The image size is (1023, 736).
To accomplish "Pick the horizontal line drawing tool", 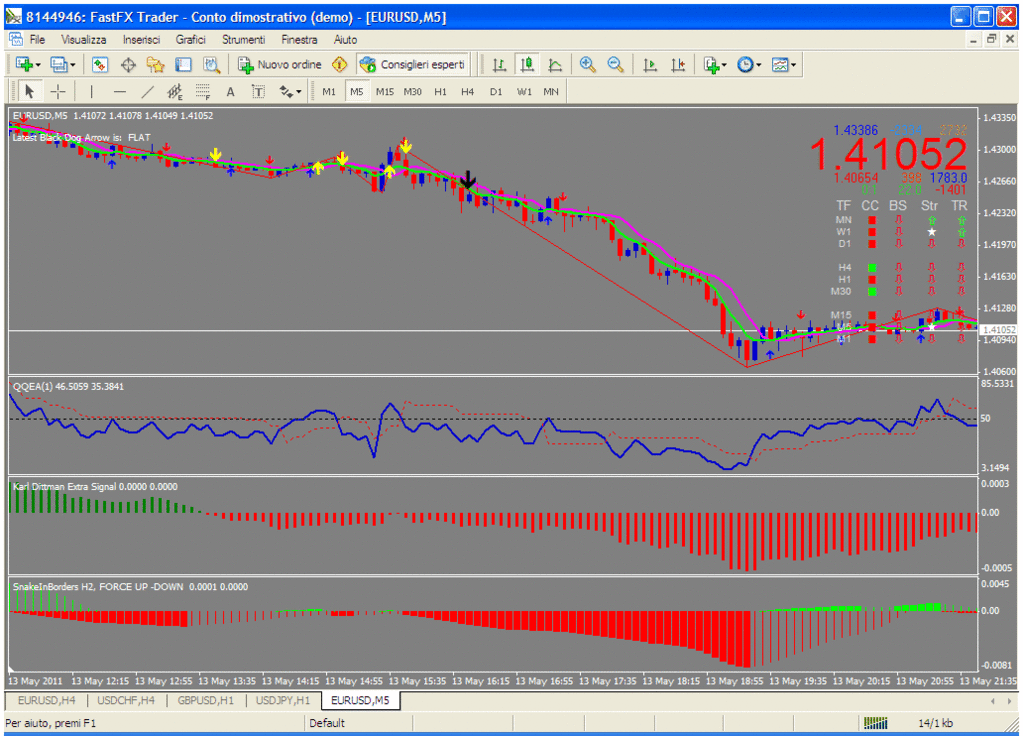I will [x=119, y=92].
